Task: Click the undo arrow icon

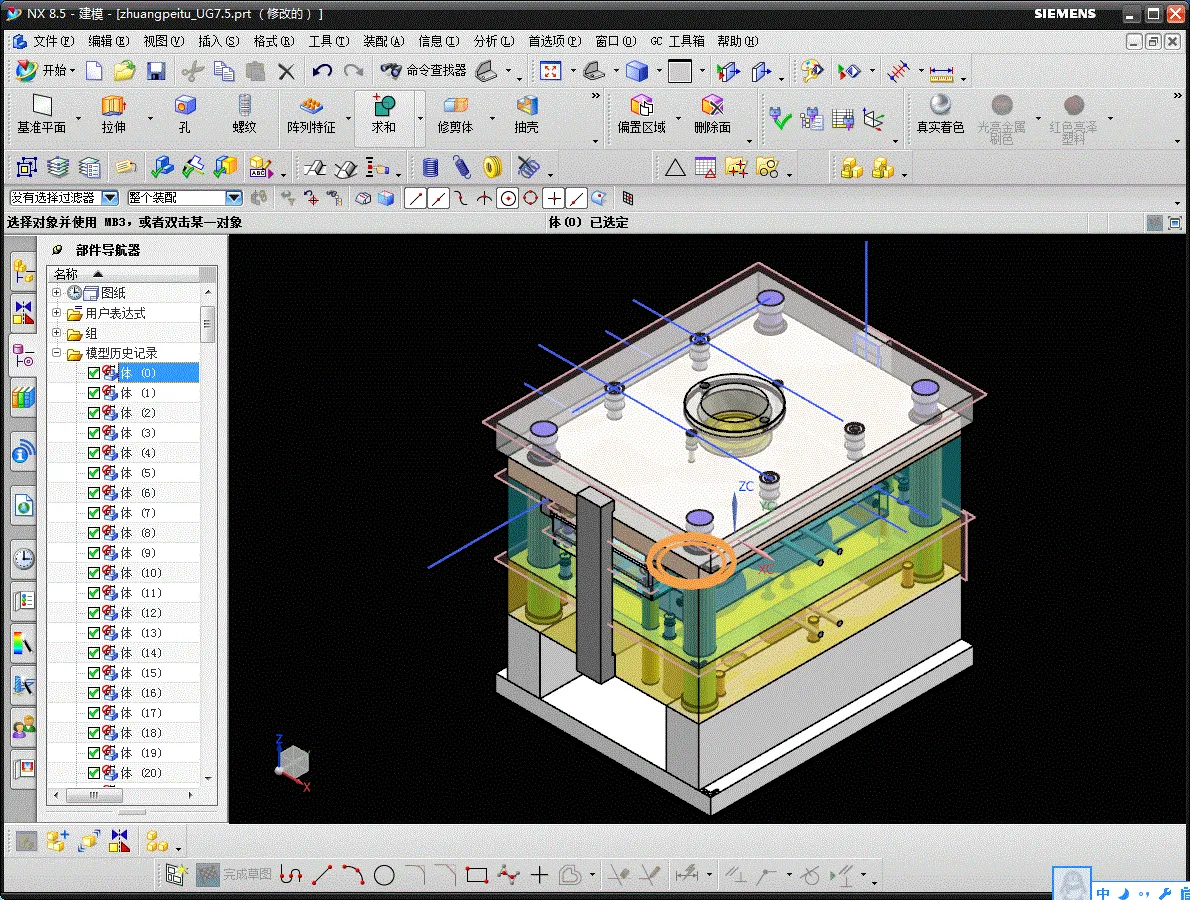Action: [322, 71]
